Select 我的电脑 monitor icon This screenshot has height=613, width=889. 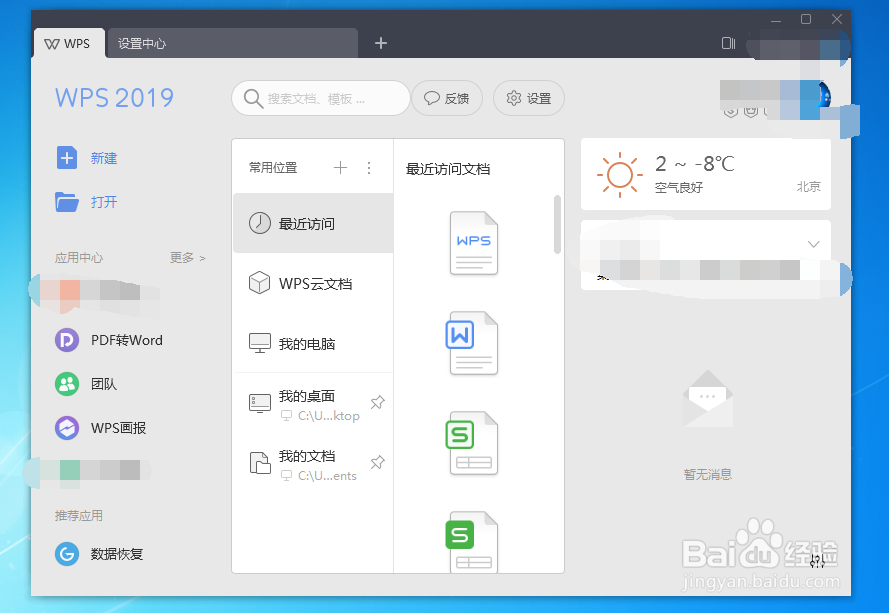(260, 343)
